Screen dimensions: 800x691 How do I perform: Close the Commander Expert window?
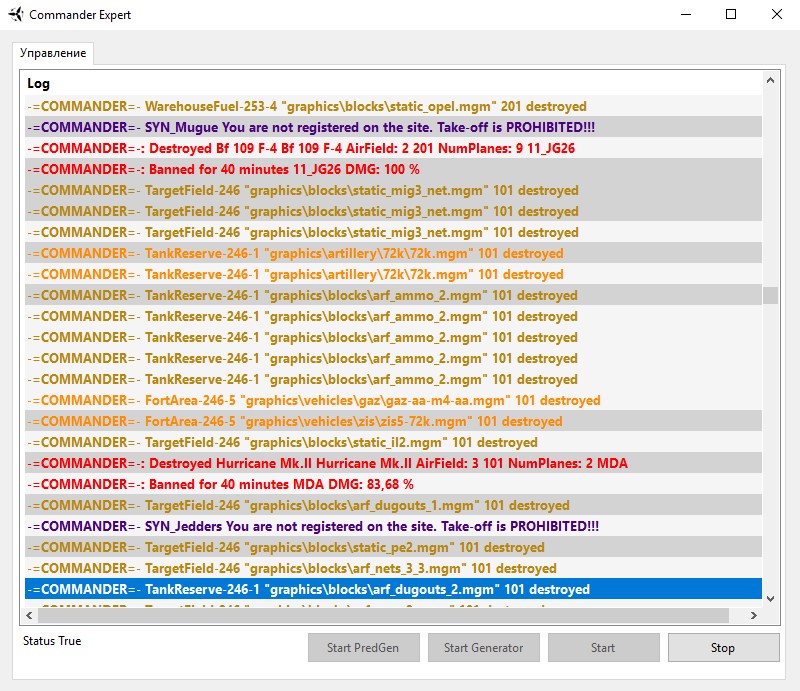tap(777, 15)
